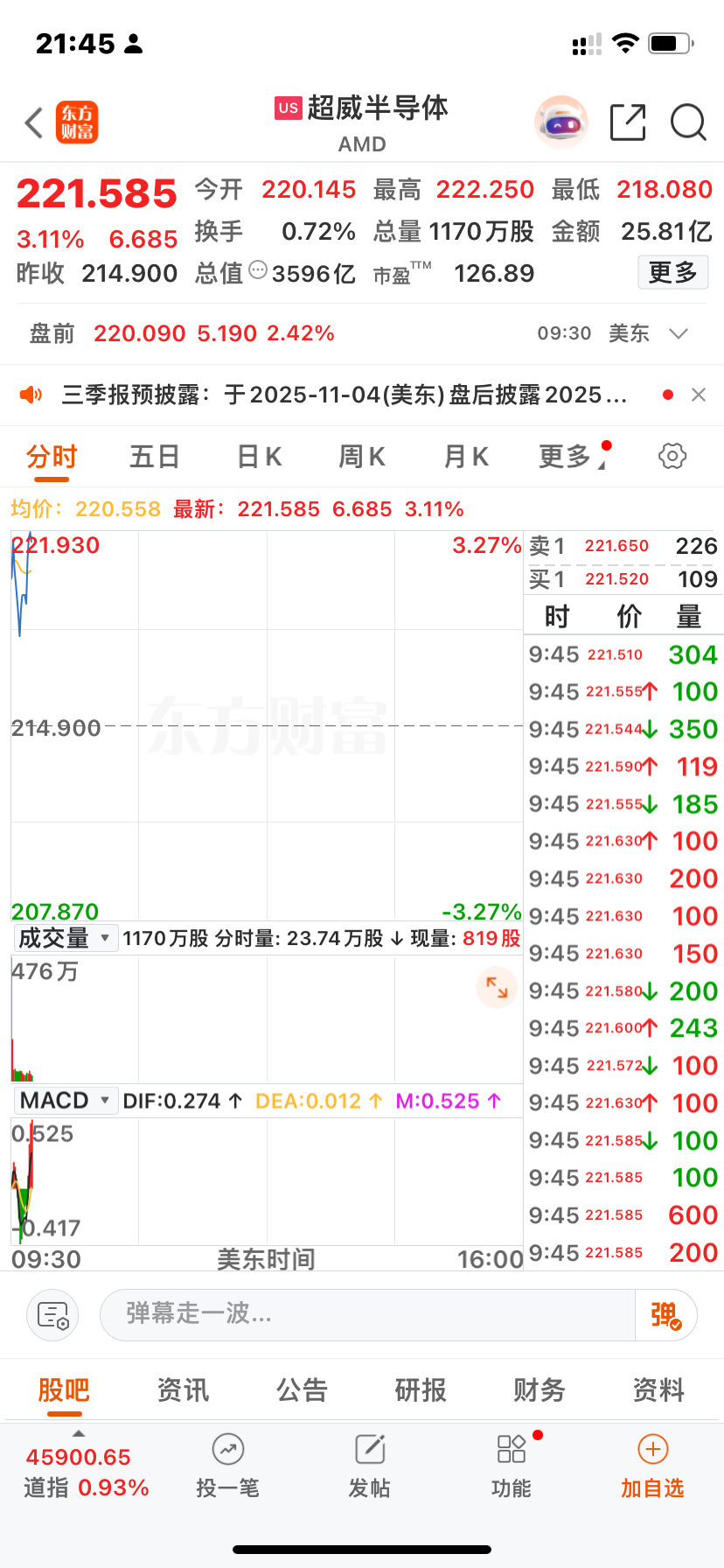Tap the back arrow icon

pyautogui.click(x=34, y=123)
